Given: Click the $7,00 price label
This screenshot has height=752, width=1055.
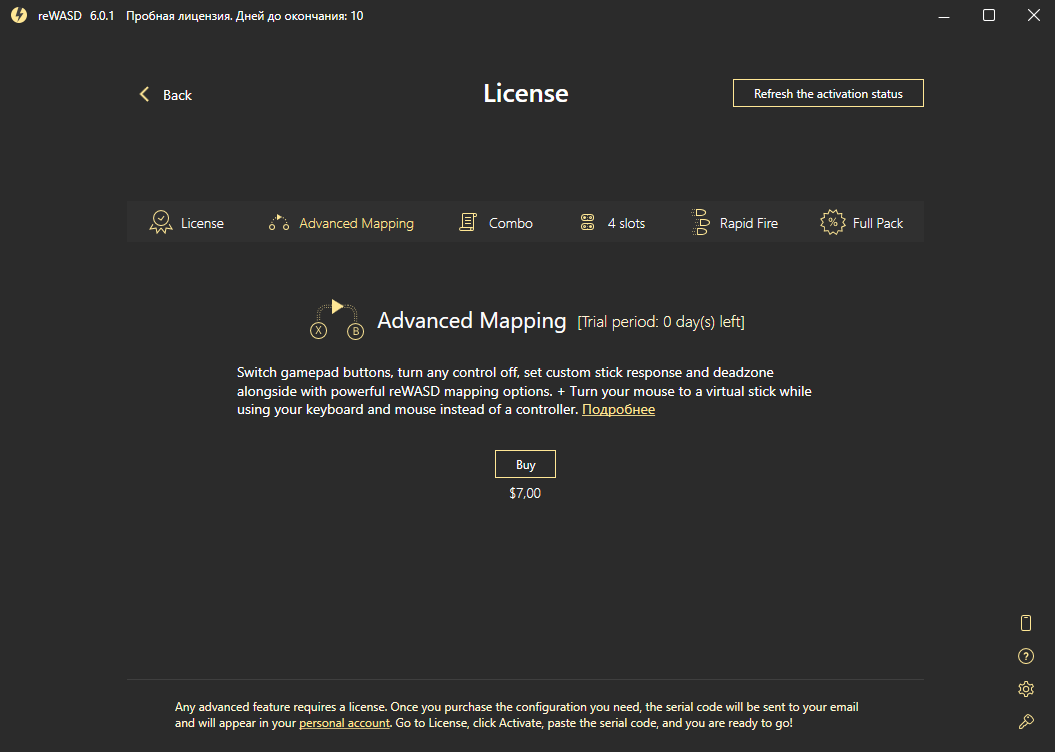Looking at the screenshot, I should click(525, 493).
